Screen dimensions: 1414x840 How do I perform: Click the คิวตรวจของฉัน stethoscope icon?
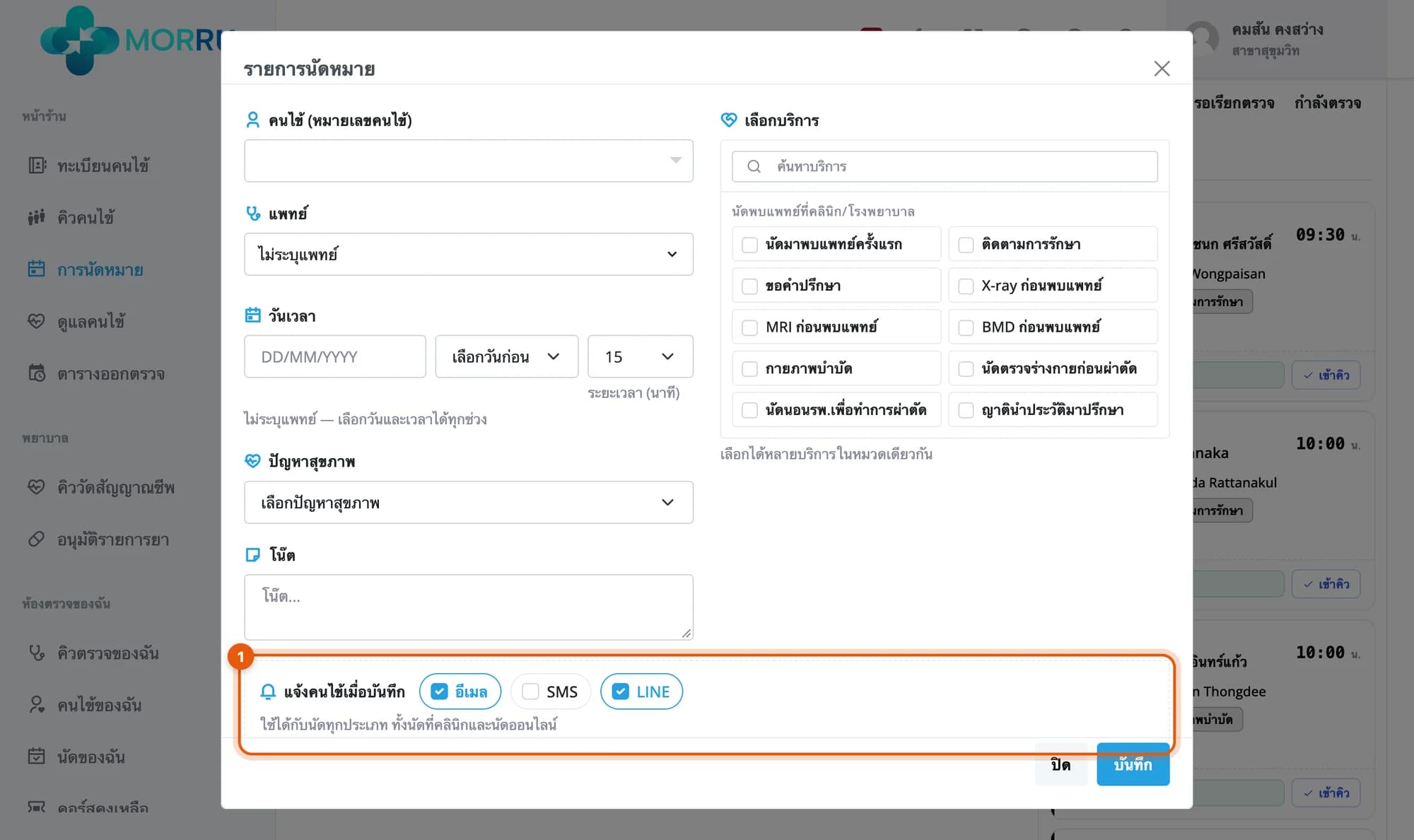pos(37,653)
